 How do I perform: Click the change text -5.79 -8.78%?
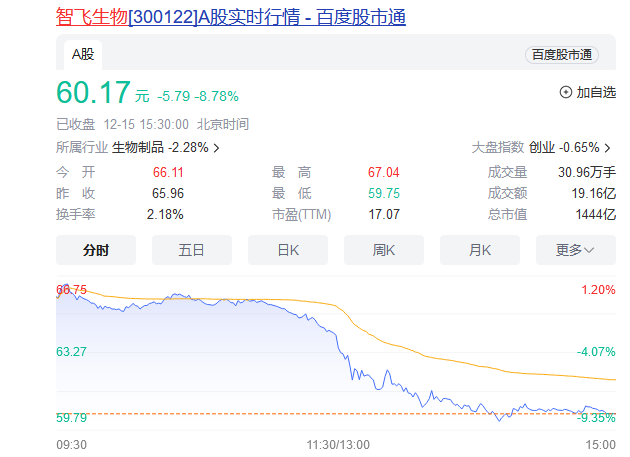(198, 96)
